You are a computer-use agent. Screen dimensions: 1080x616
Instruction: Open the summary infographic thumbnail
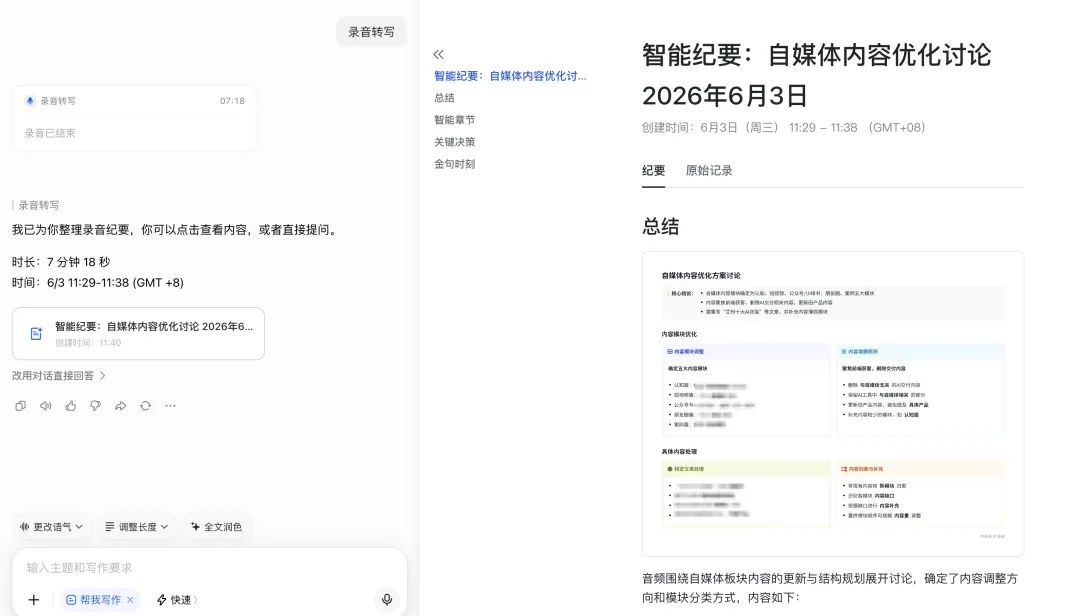(x=833, y=404)
